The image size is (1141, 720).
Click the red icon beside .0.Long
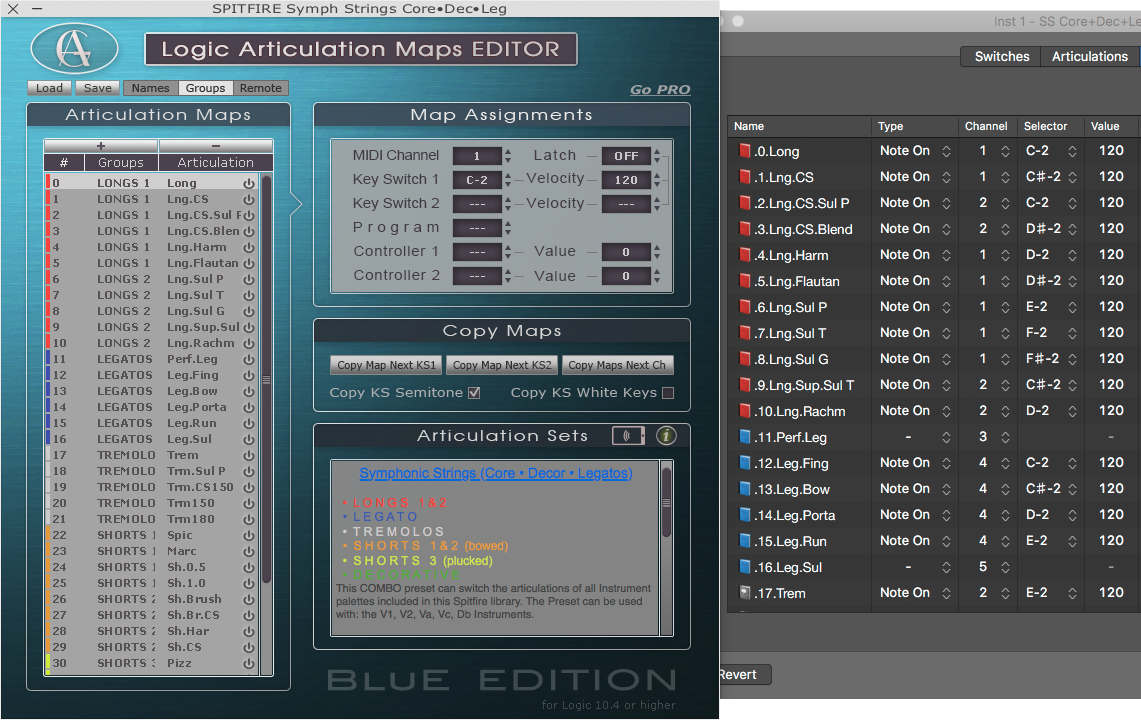click(744, 151)
